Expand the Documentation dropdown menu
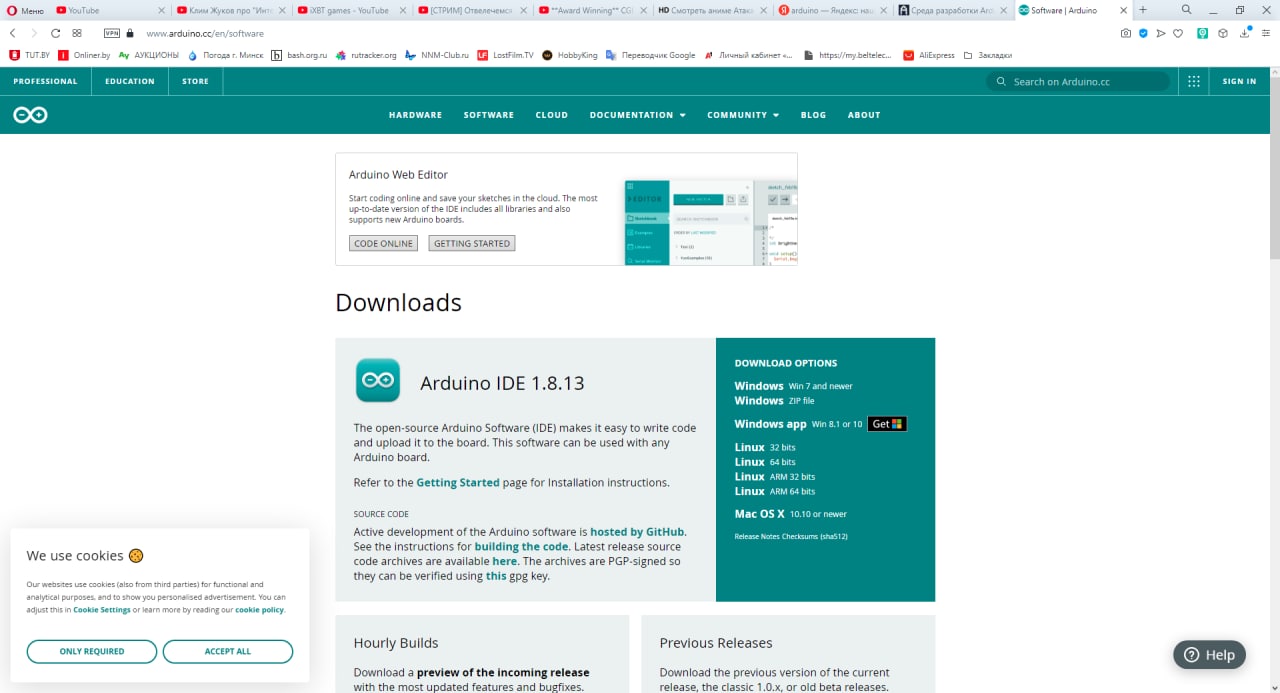Screen dimensions: 1280x693 pos(637,115)
